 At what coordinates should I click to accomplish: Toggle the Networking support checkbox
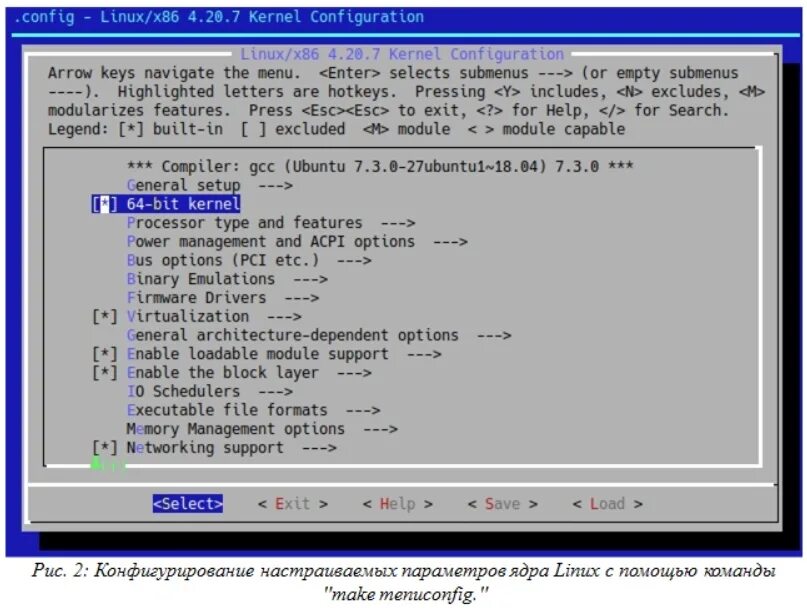104,448
